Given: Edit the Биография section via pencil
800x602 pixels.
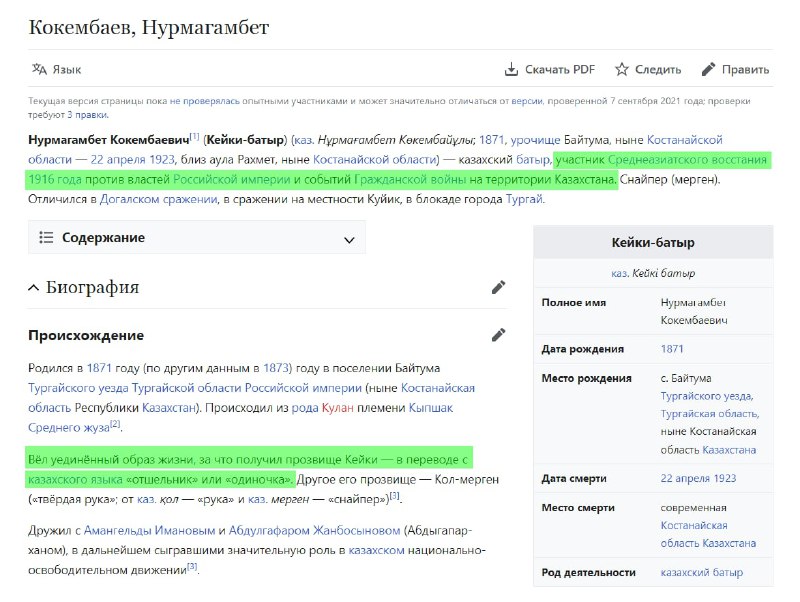Looking at the screenshot, I should click(x=498, y=287).
